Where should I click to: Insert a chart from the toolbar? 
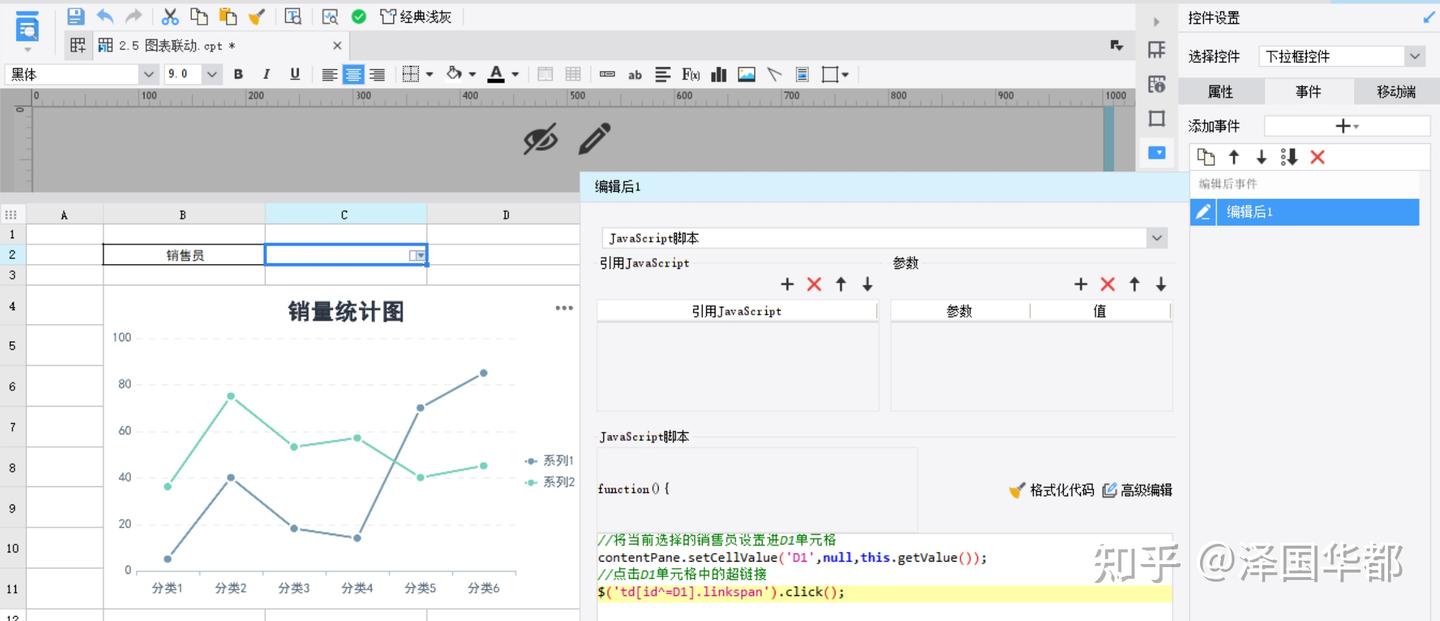click(x=717, y=74)
